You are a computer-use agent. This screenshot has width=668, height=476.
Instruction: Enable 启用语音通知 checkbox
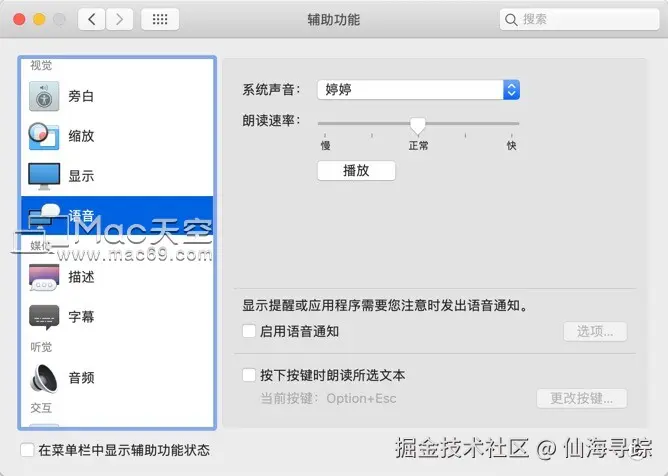click(x=249, y=331)
